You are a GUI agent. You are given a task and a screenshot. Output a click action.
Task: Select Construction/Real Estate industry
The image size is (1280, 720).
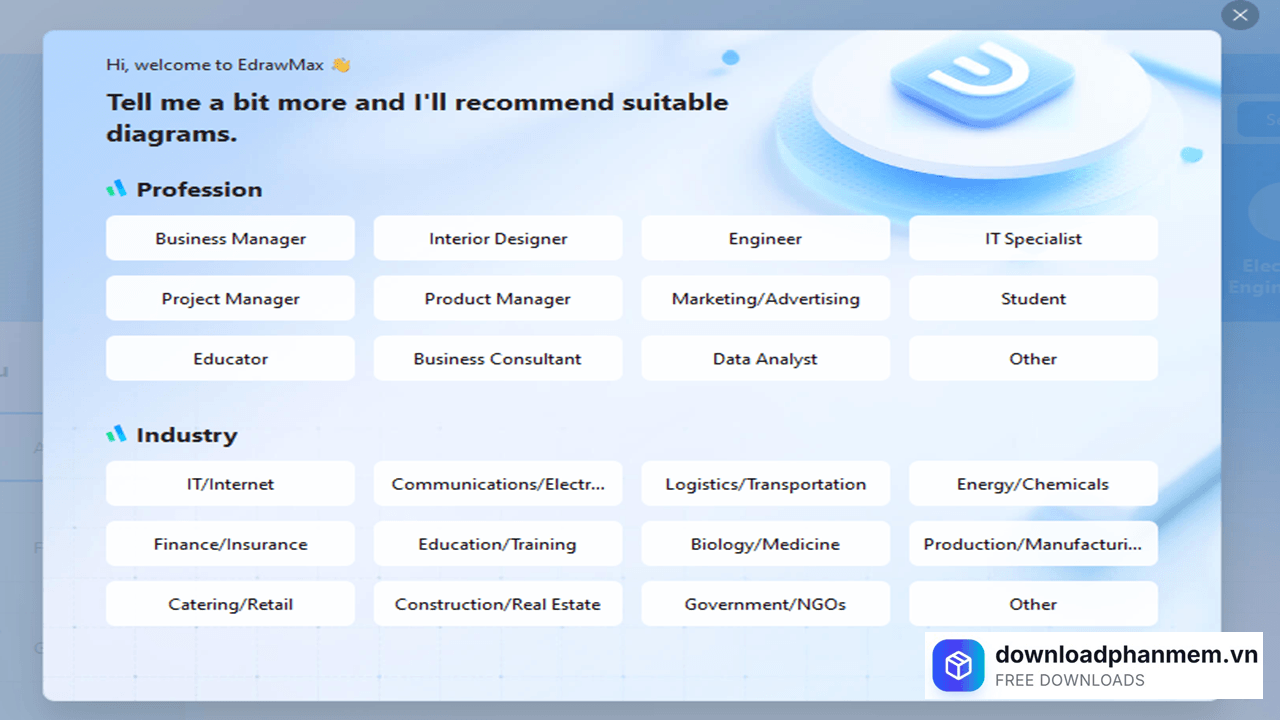coord(498,604)
